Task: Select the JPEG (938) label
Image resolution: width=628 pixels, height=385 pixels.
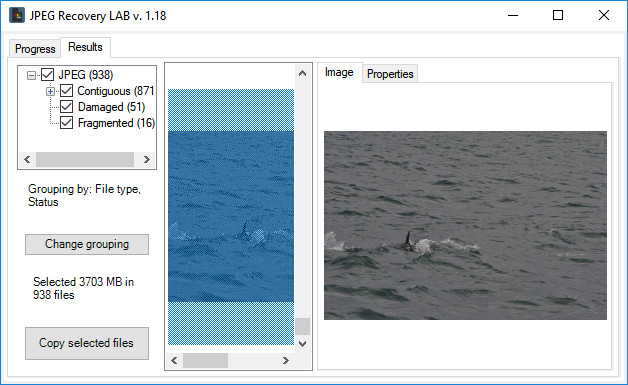Action: click(86, 75)
